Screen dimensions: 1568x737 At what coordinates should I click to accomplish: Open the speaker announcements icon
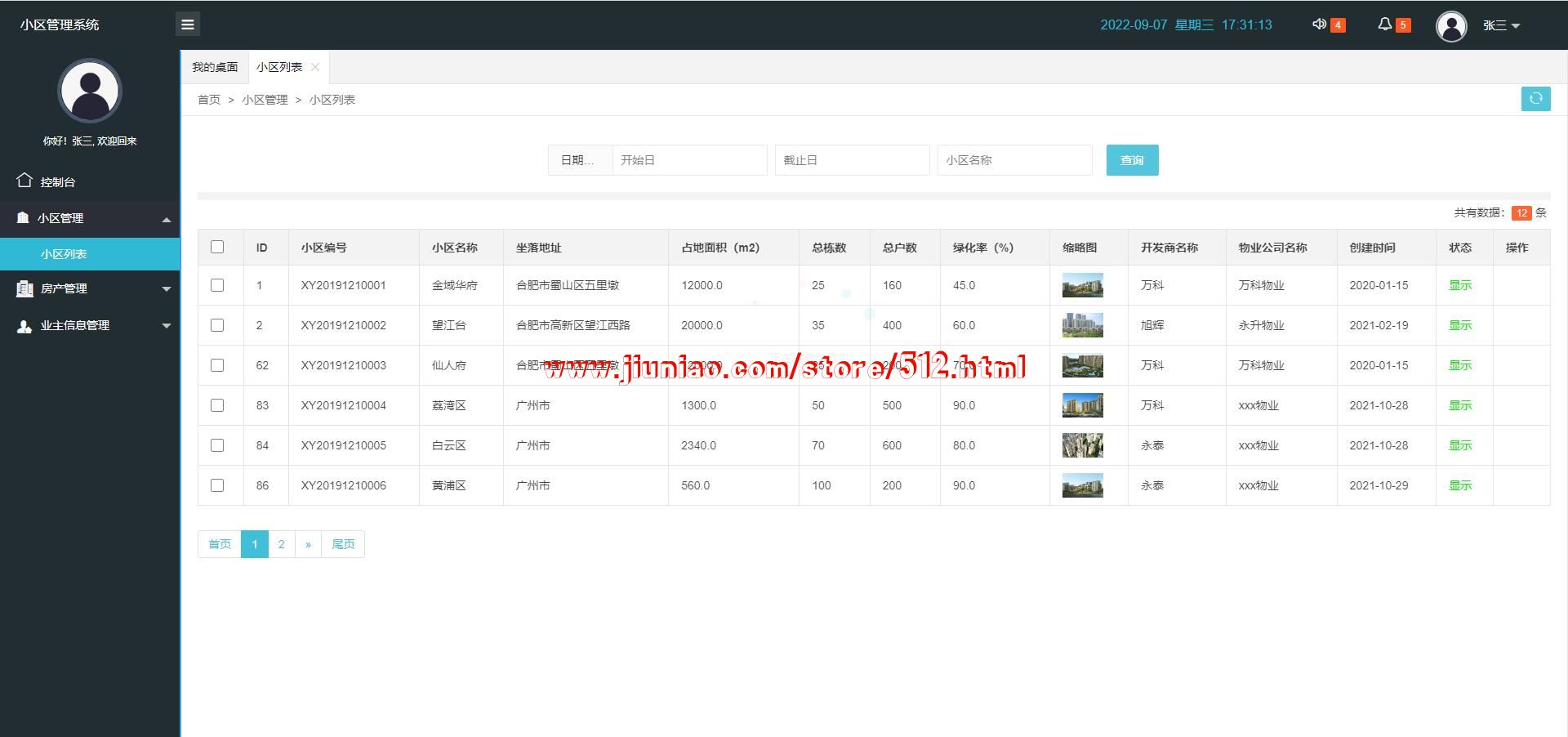click(1319, 25)
